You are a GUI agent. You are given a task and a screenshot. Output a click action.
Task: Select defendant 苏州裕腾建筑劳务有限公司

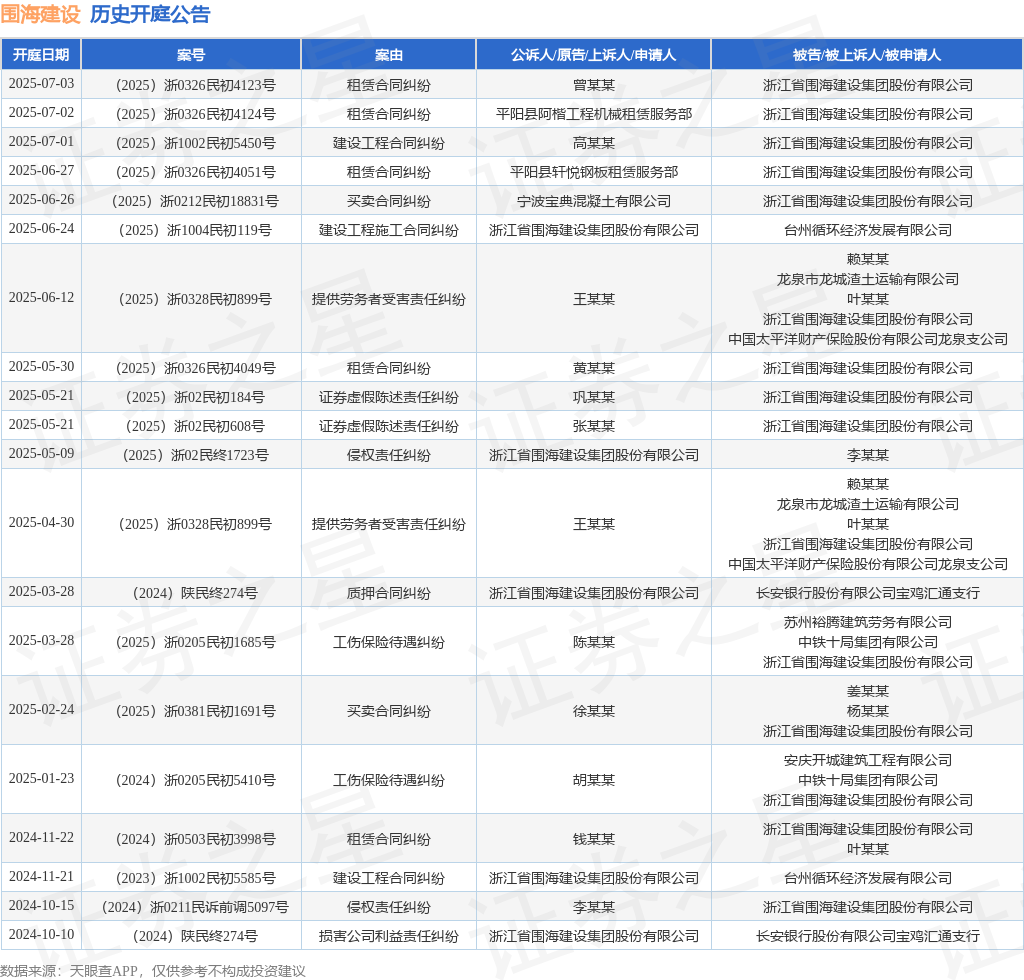(867, 622)
